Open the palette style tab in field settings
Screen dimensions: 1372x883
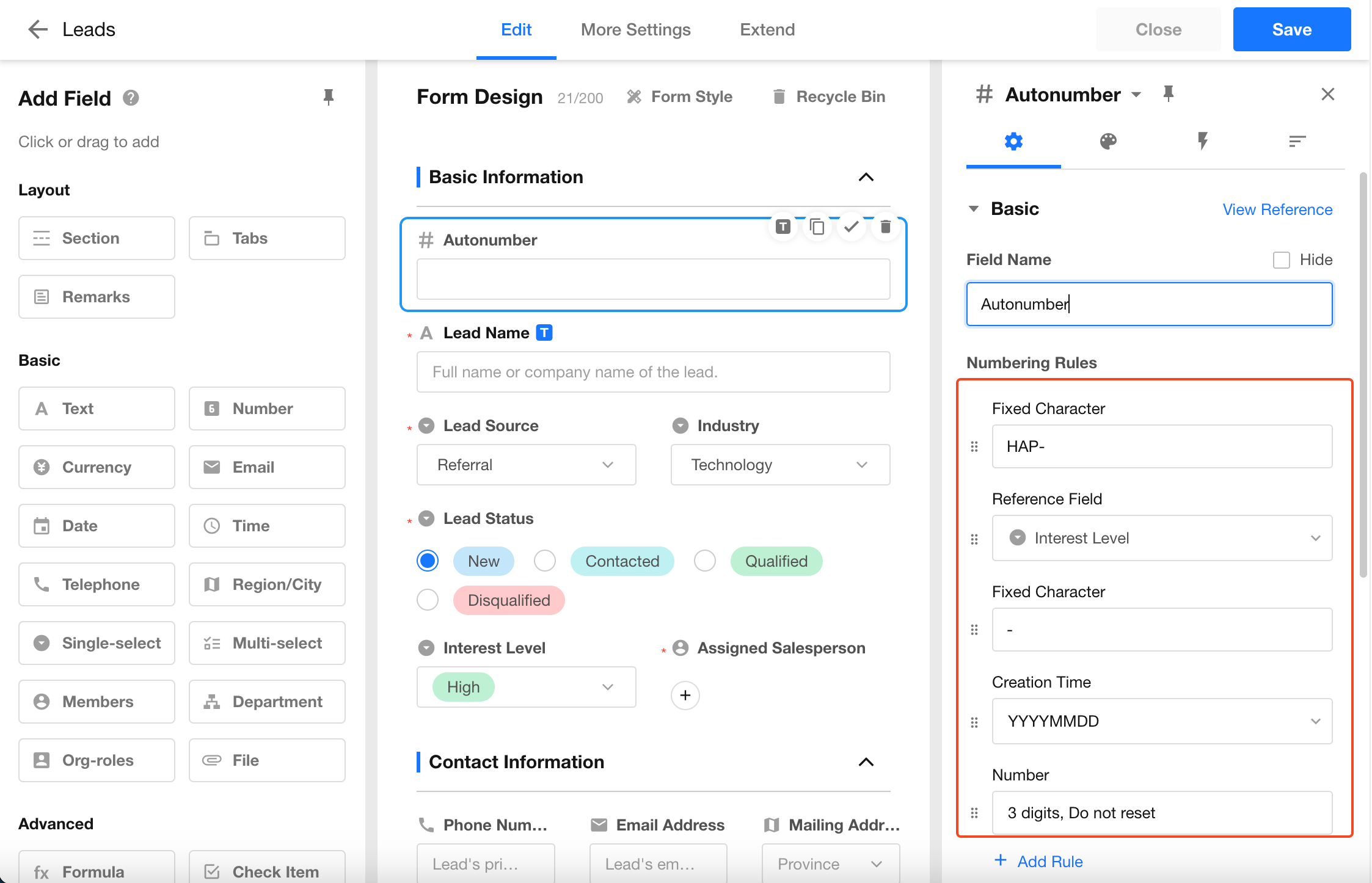(1108, 142)
